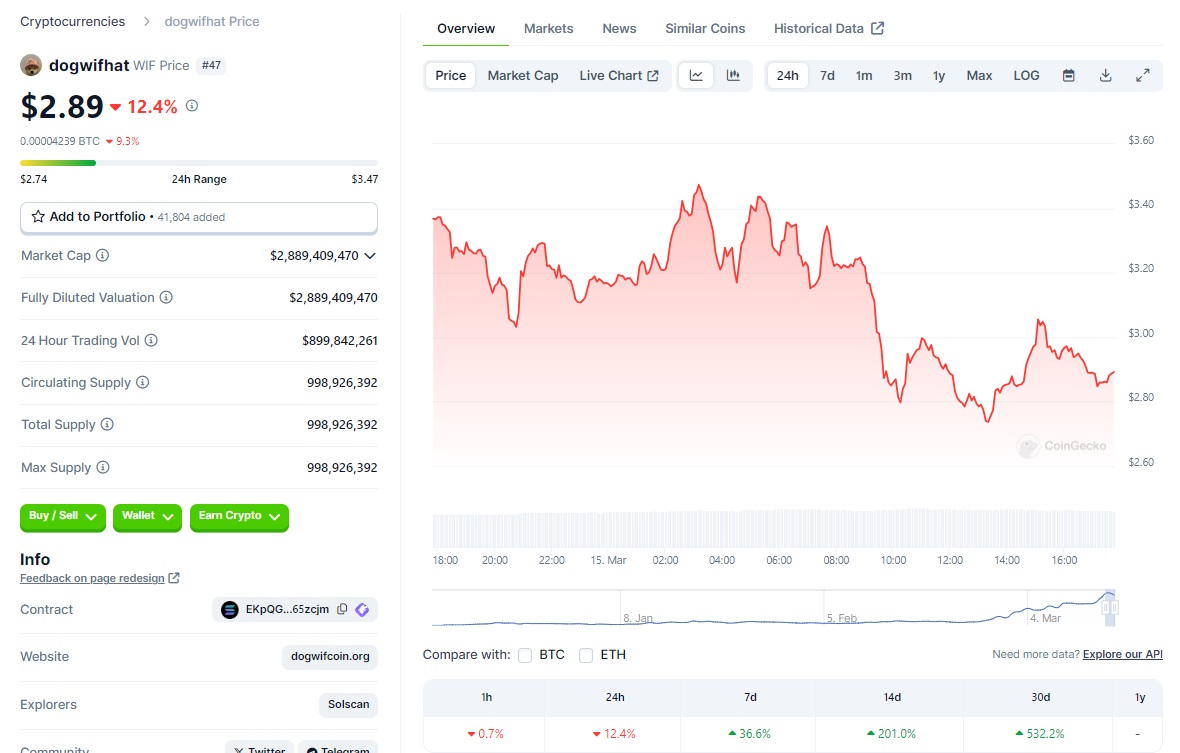Click the external link icon next to Historical Data
Screen dimensions: 1180x753
click(x=877, y=28)
